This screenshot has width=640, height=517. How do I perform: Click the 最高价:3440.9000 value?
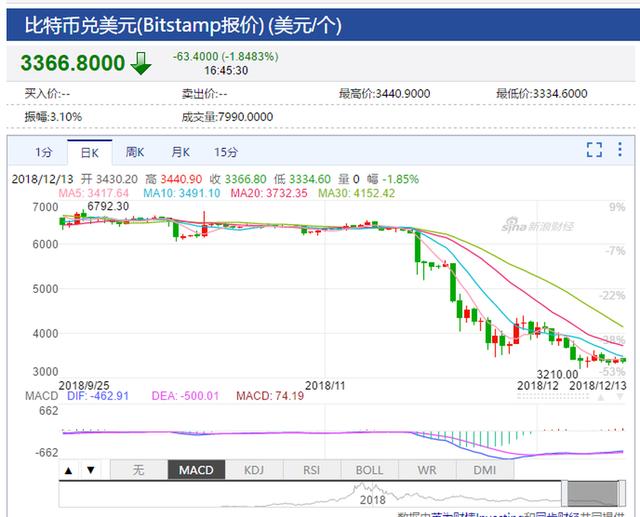click(x=384, y=94)
